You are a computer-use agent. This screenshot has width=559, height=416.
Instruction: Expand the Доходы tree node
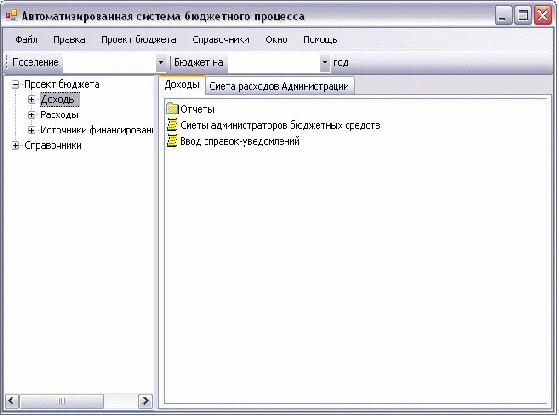pyautogui.click(x=31, y=99)
